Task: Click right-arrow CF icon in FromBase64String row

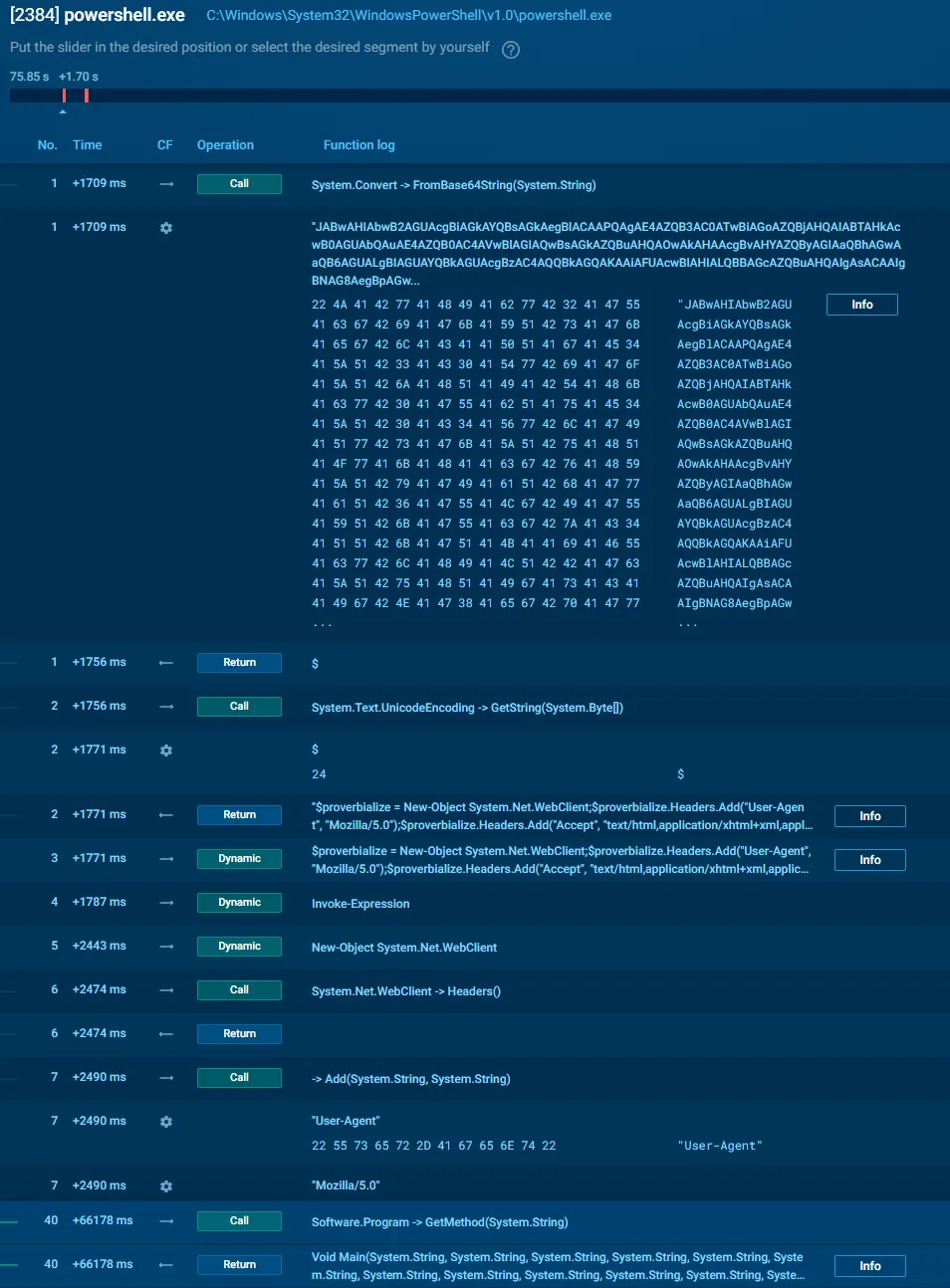Action: click(x=166, y=184)
